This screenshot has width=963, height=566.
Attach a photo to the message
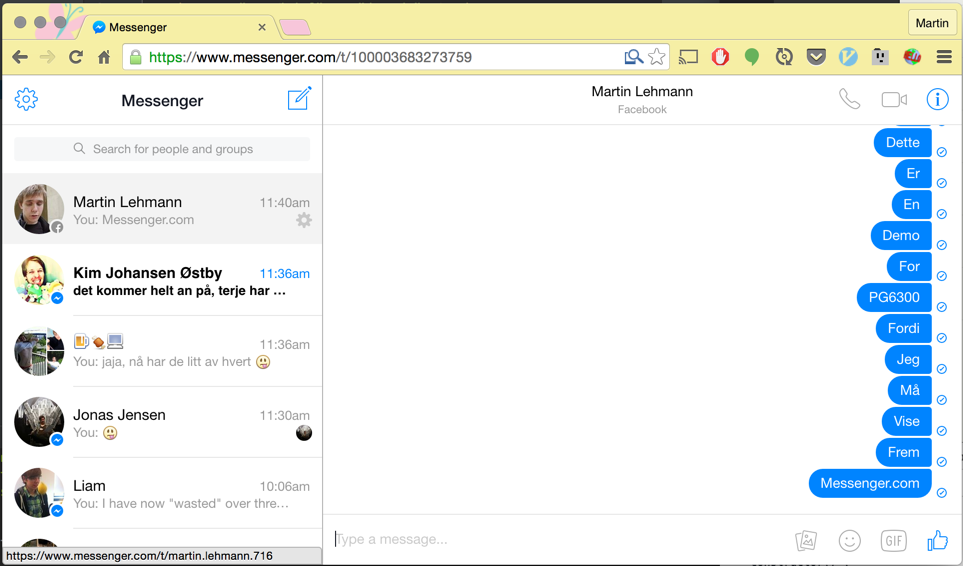click(806, 540)
